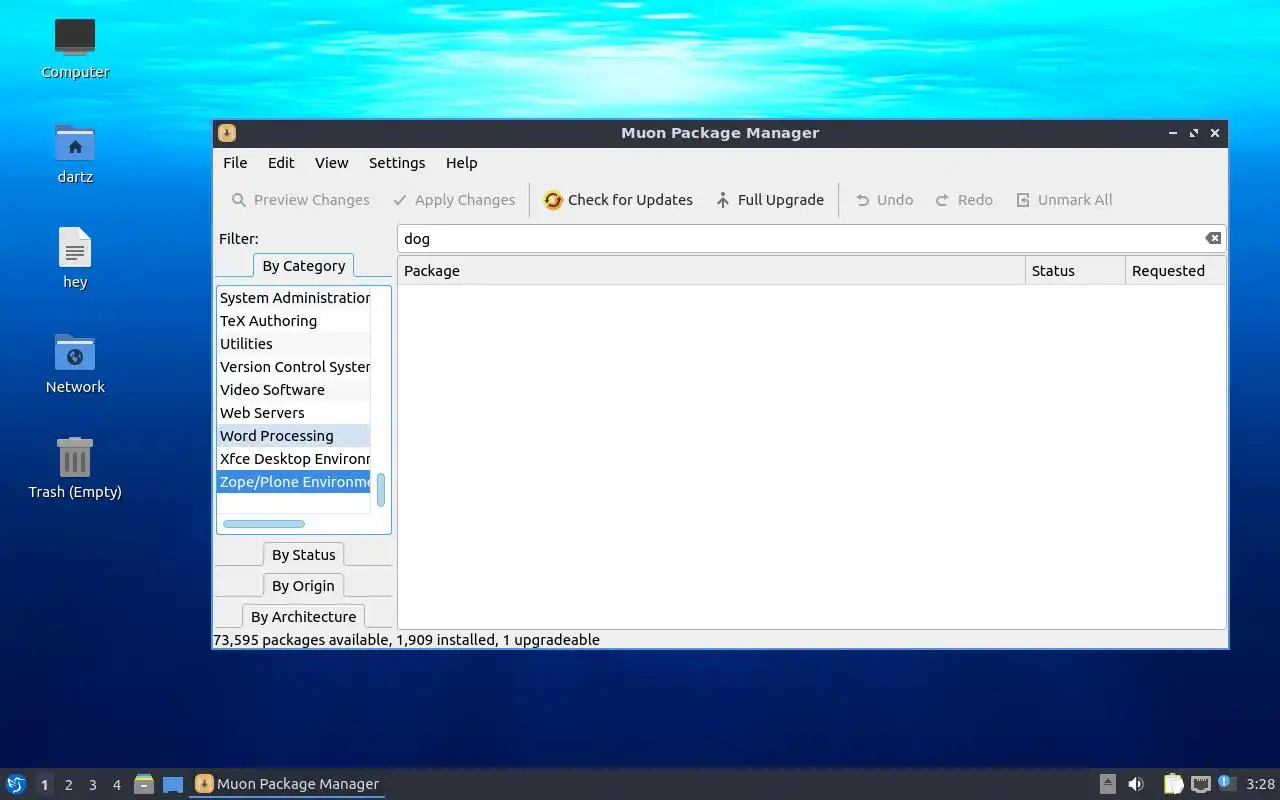Image resolution: width=1280 pixels, height=800 pixels.
Task: Open the Help menu
Action: point(461,163)
